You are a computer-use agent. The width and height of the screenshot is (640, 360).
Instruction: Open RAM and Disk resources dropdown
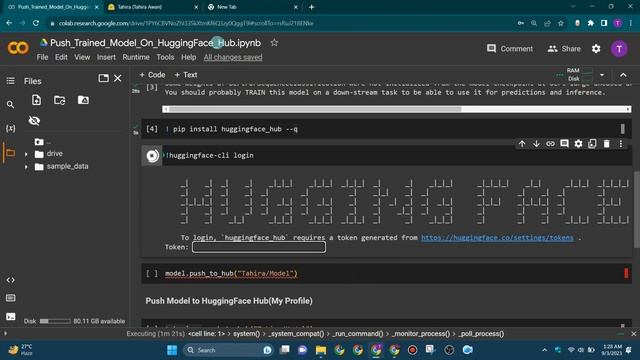pos(602,75)
